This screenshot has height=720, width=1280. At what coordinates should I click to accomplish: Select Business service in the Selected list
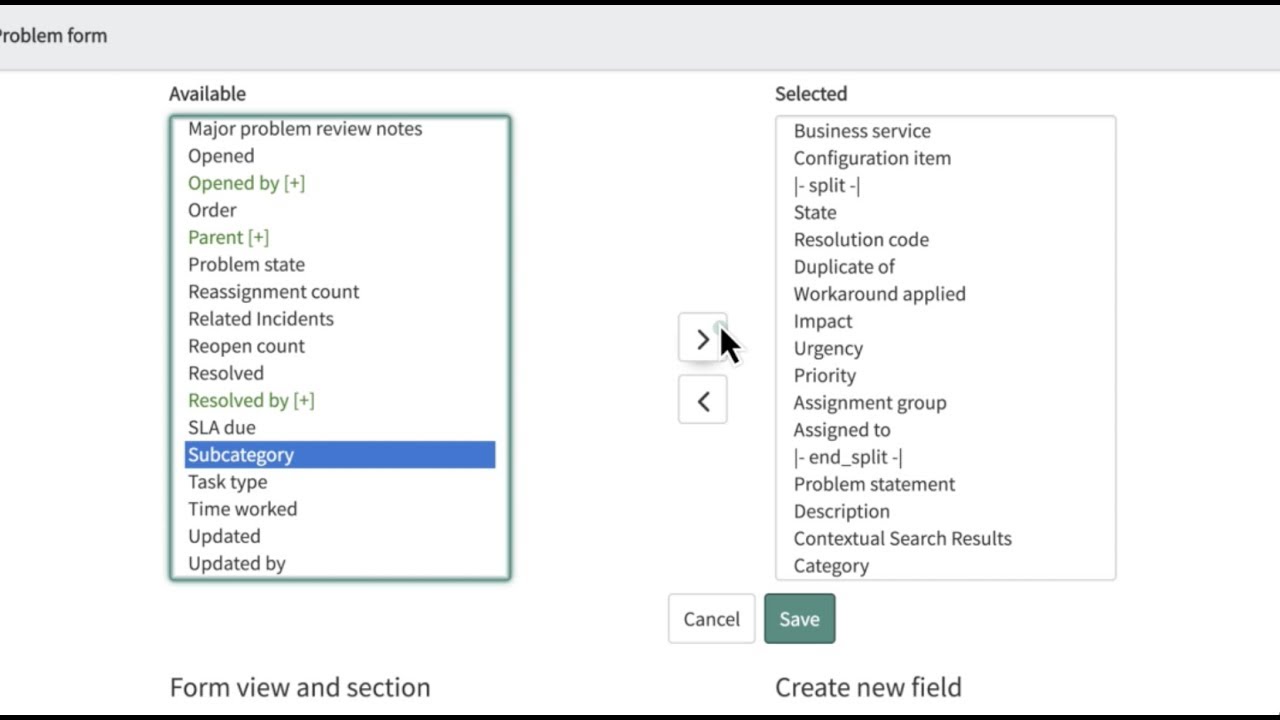pos(861,131)
